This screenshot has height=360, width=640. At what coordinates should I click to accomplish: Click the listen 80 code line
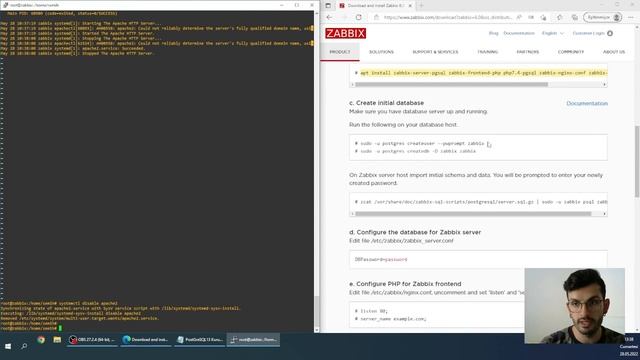tap(371, 311)
